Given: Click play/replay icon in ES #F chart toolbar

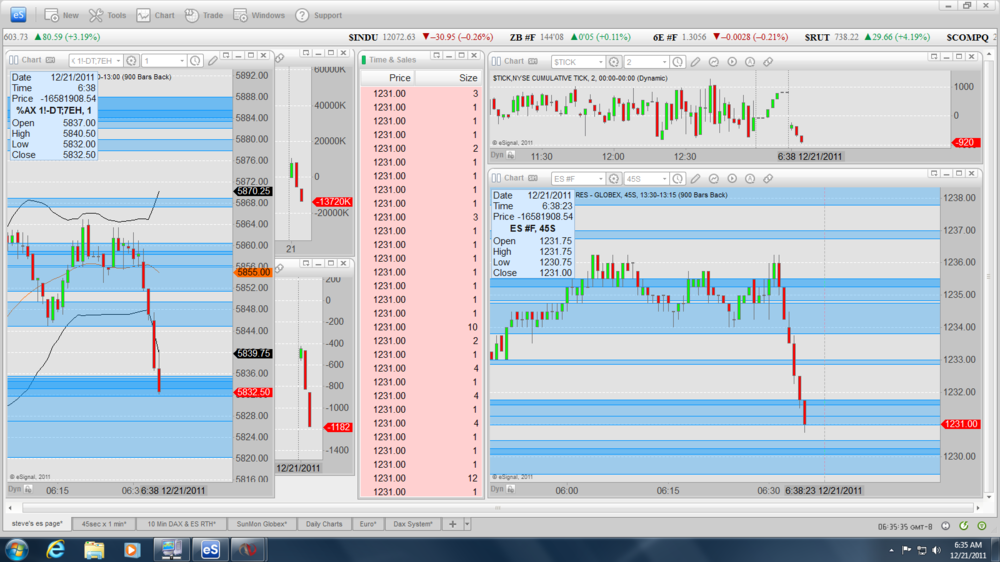Looking at the screenshot, I should click(732, 179).
